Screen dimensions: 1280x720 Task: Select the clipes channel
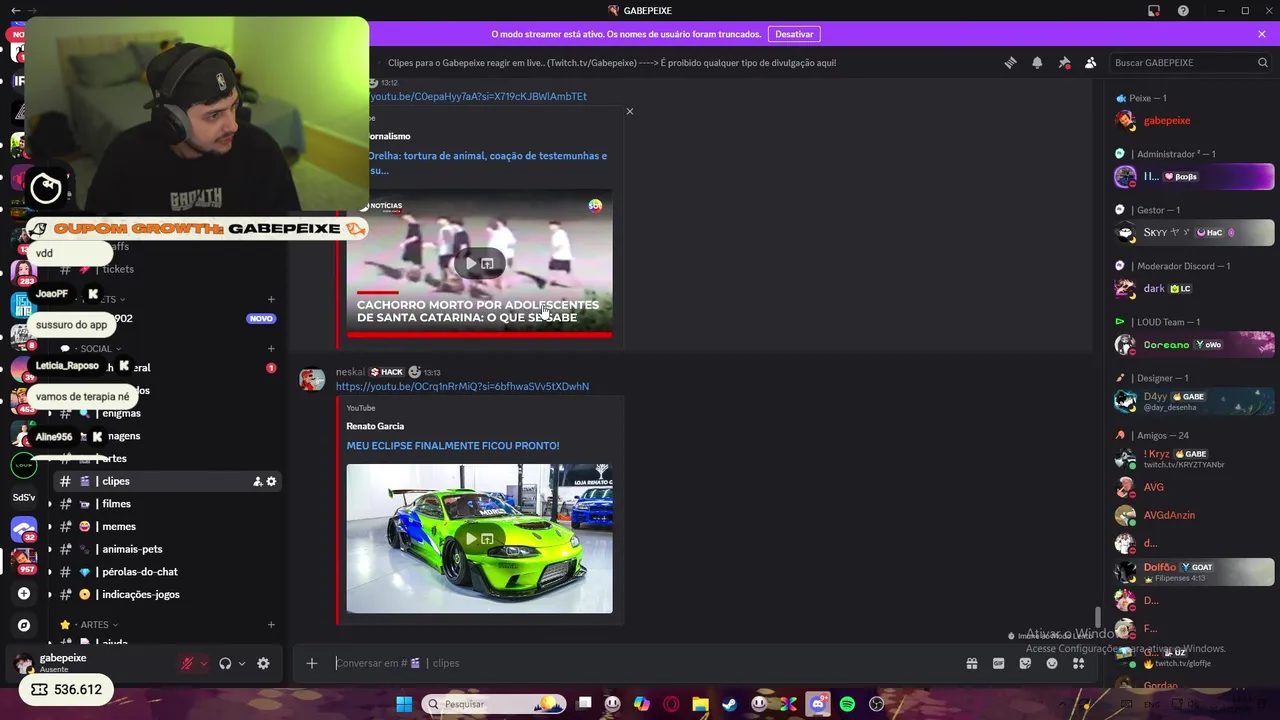click(x=166, y=481)
